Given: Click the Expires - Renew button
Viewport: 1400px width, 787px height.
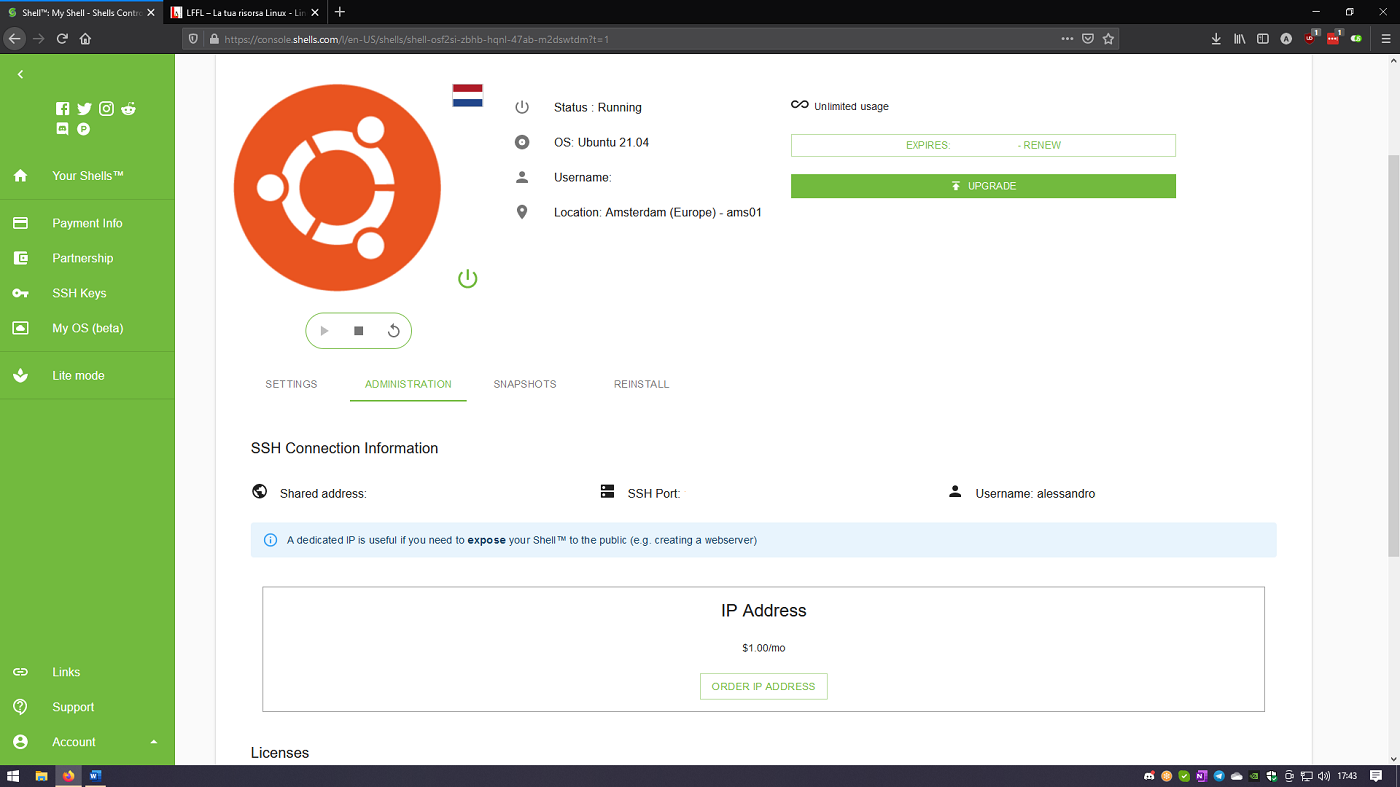Looking at the screenshot, I should (983, 145).
